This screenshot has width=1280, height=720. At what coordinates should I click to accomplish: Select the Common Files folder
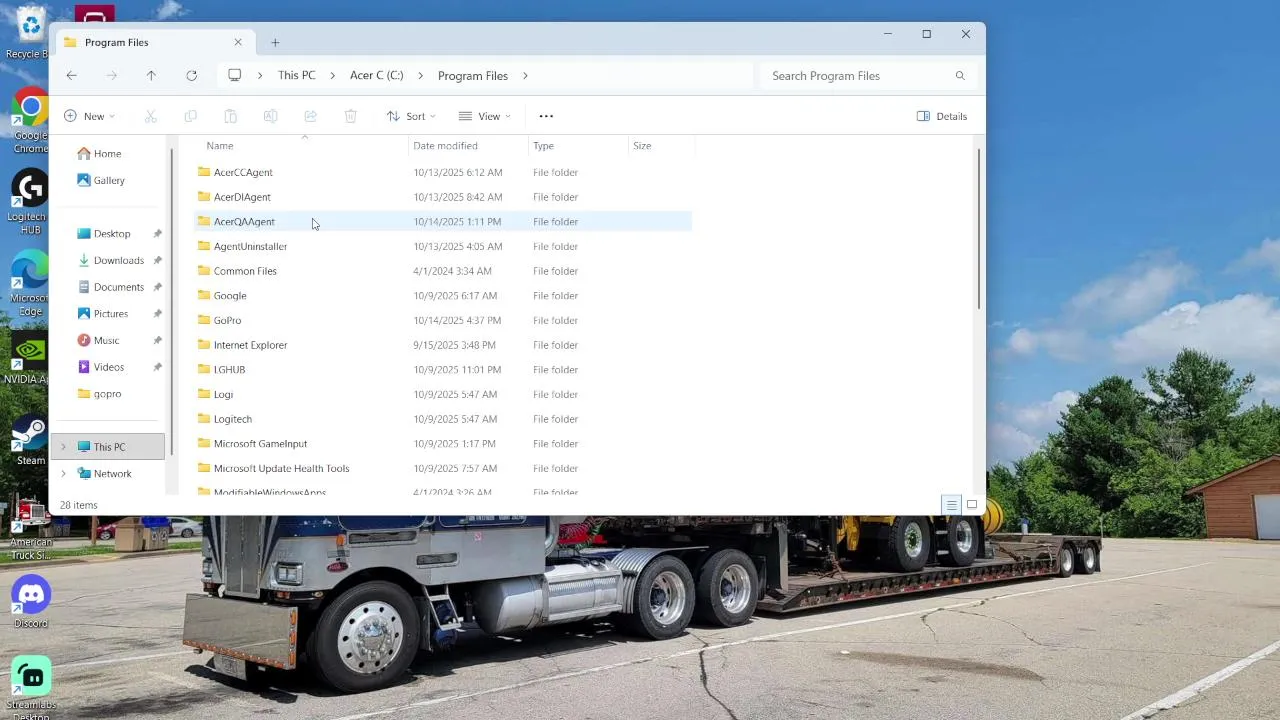click(443, 271)
